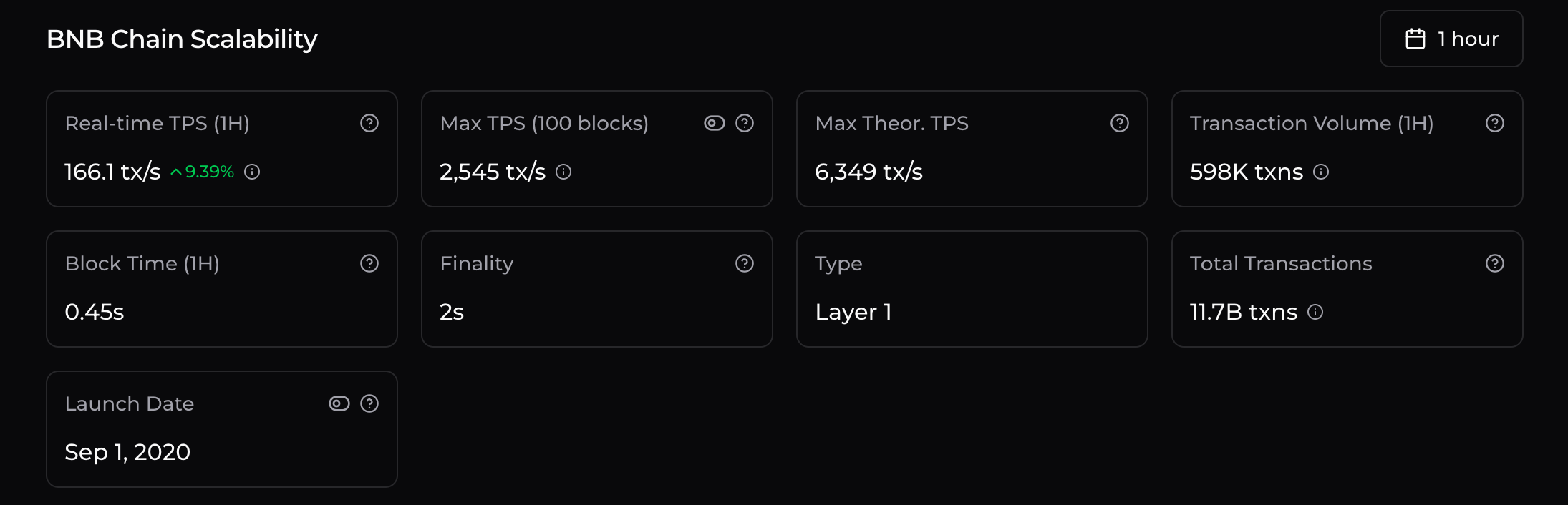Open the calendar icon in the time selector
Viewport: 1568px width, 505px height.
pos(1416,39)
